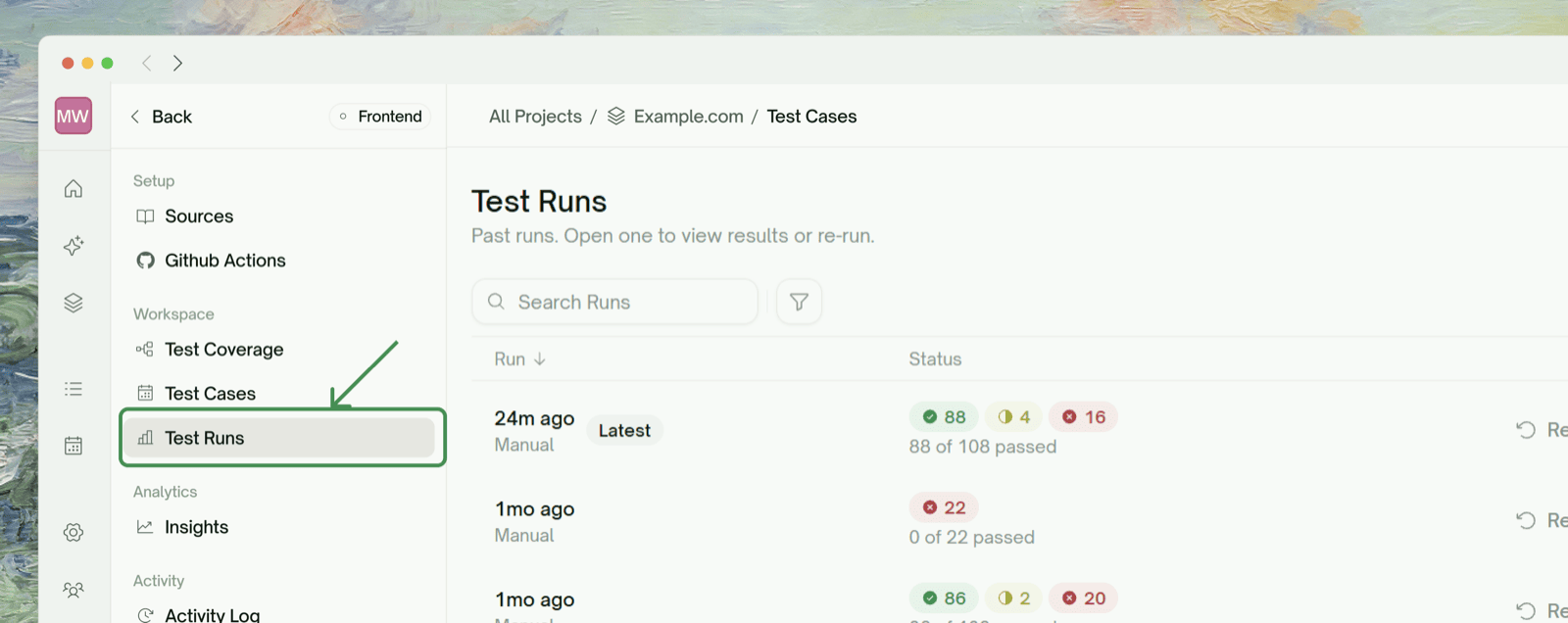Click the re-run icon for 24m ago run

click(1526, 429)
